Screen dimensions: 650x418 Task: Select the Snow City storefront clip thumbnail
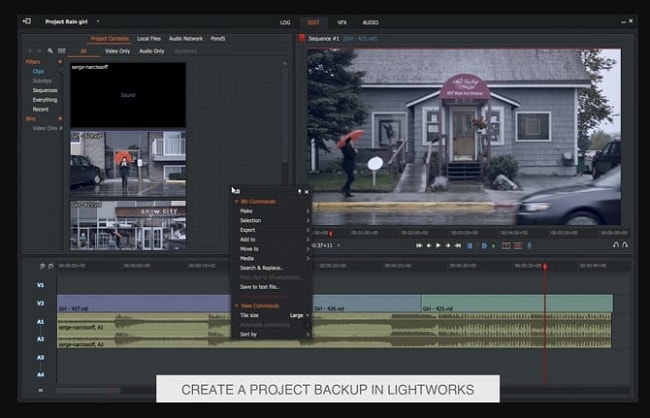[128, 225]
